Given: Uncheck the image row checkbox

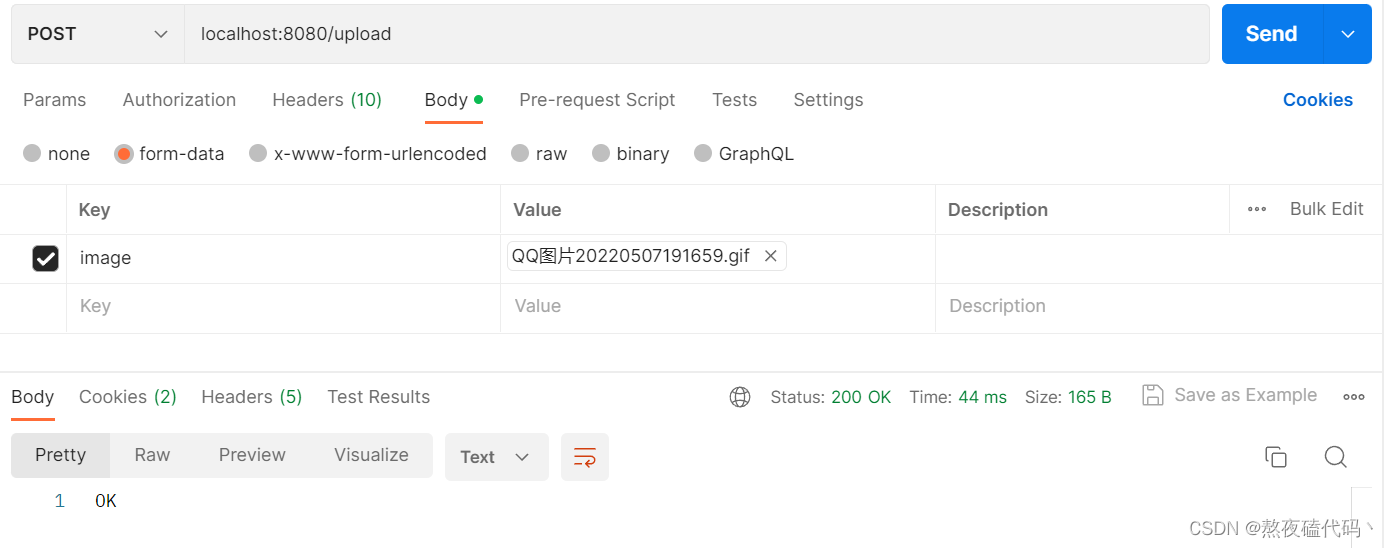Looking at the screenshot, I should pos(45,259).
